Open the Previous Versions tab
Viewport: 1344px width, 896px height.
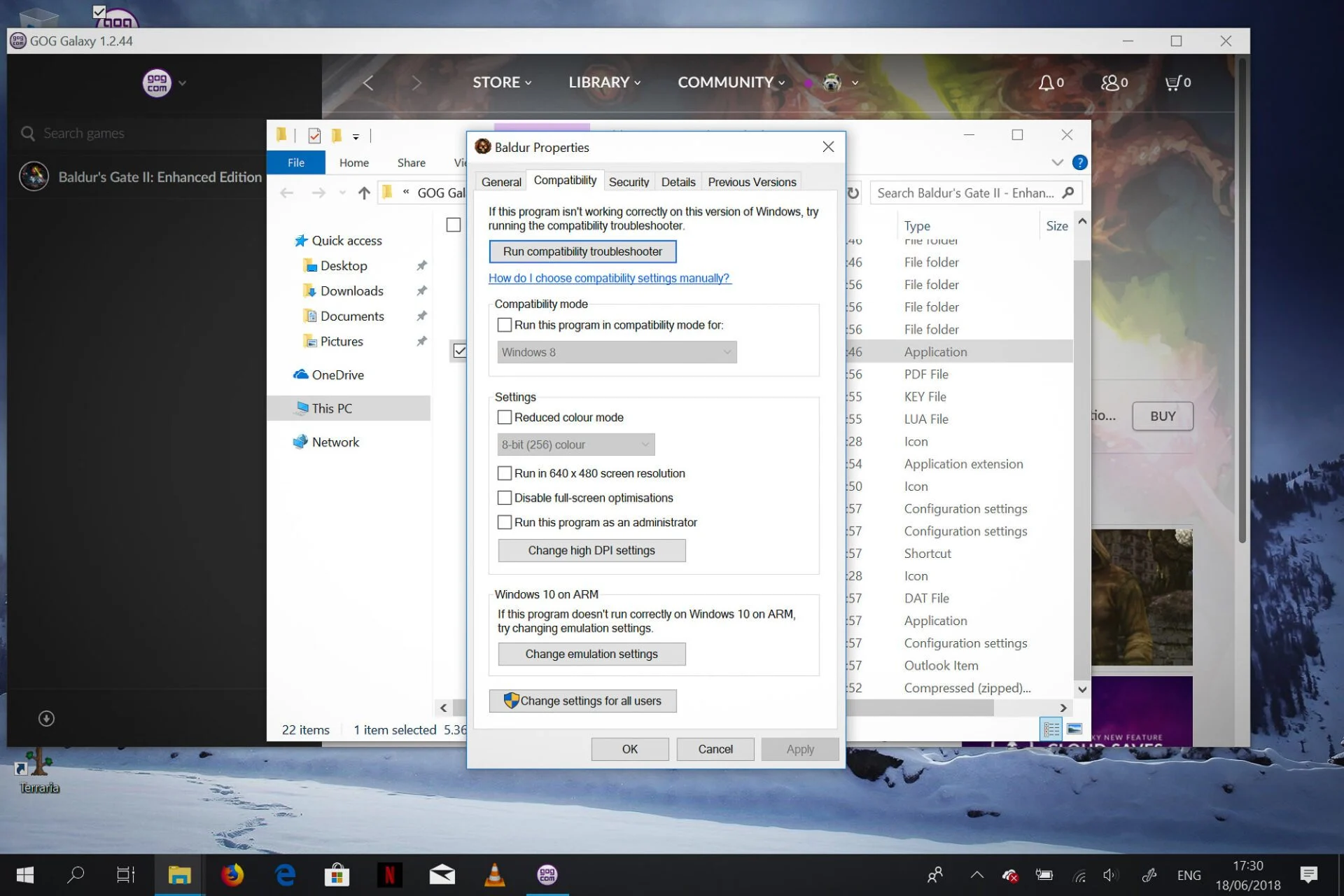point(751,182)
